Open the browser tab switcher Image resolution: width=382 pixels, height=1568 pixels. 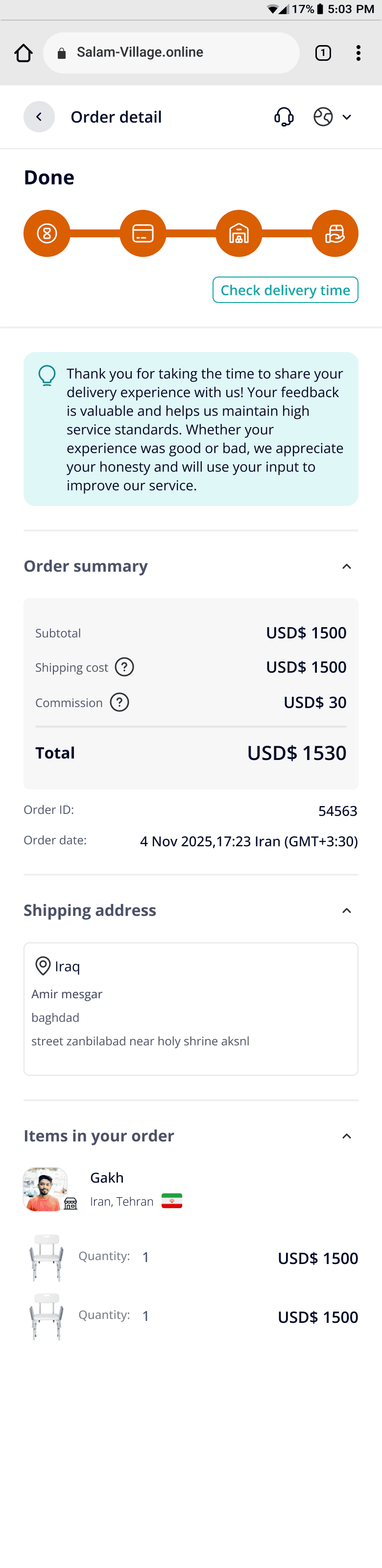click(x=323, y=53)
